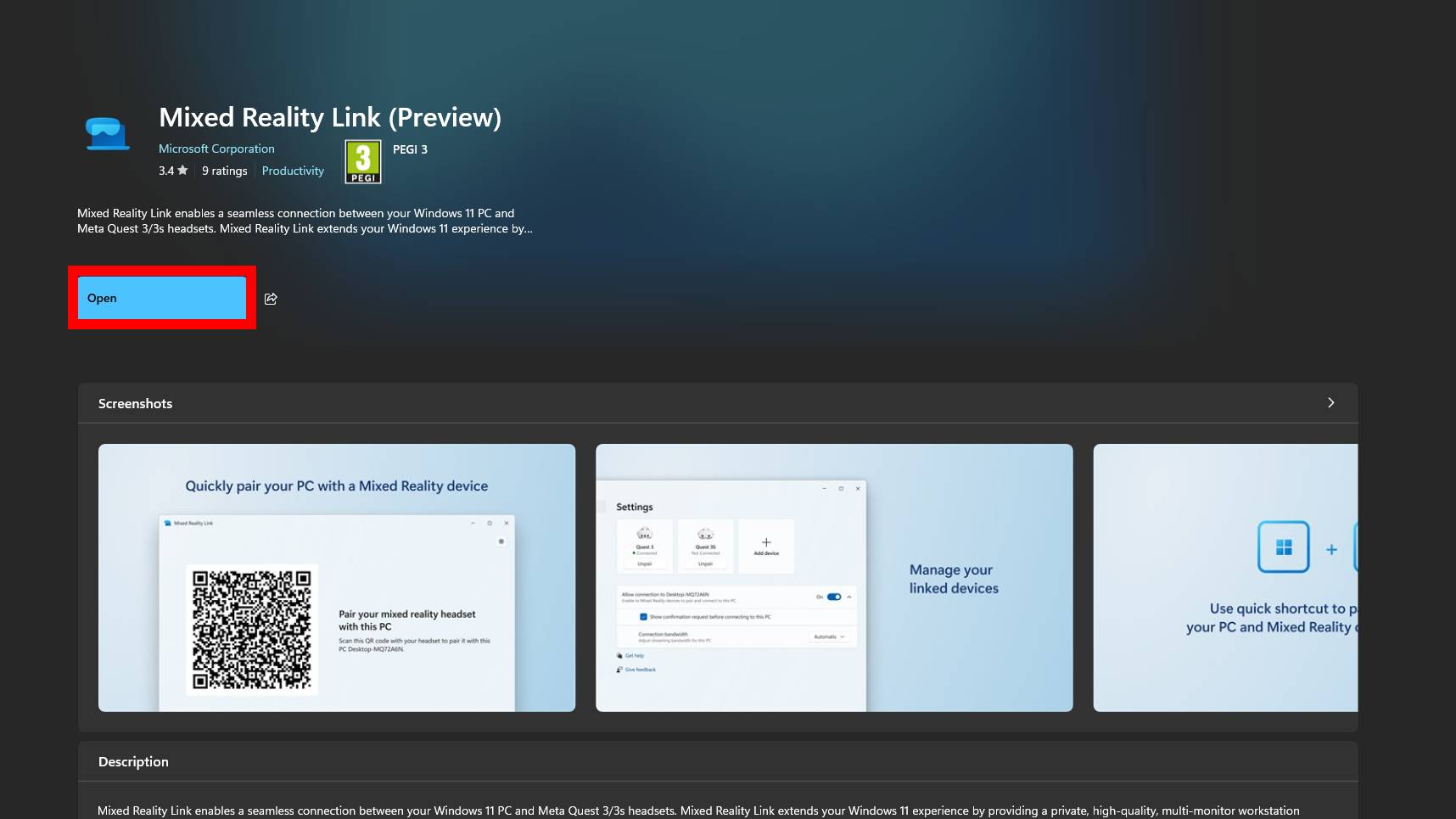Open the Automatic bandwidth dropdown in screenshot
This screenshot has height=819, width=1456.
pyautogui.click(x=829, y=637)
